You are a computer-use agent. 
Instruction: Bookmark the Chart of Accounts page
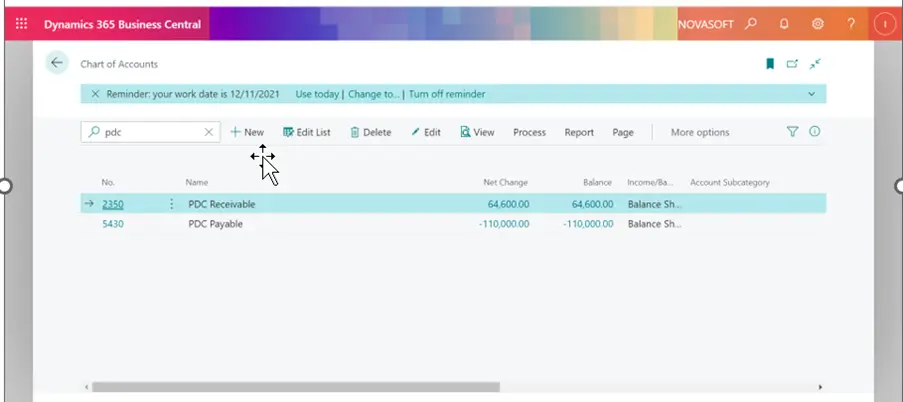[x=770, y=64]
